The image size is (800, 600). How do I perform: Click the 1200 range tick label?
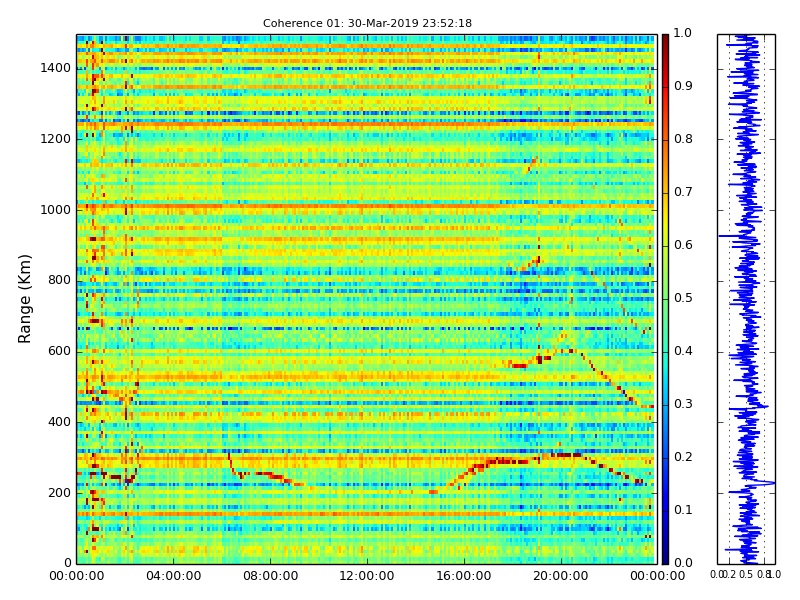[56, 139]
